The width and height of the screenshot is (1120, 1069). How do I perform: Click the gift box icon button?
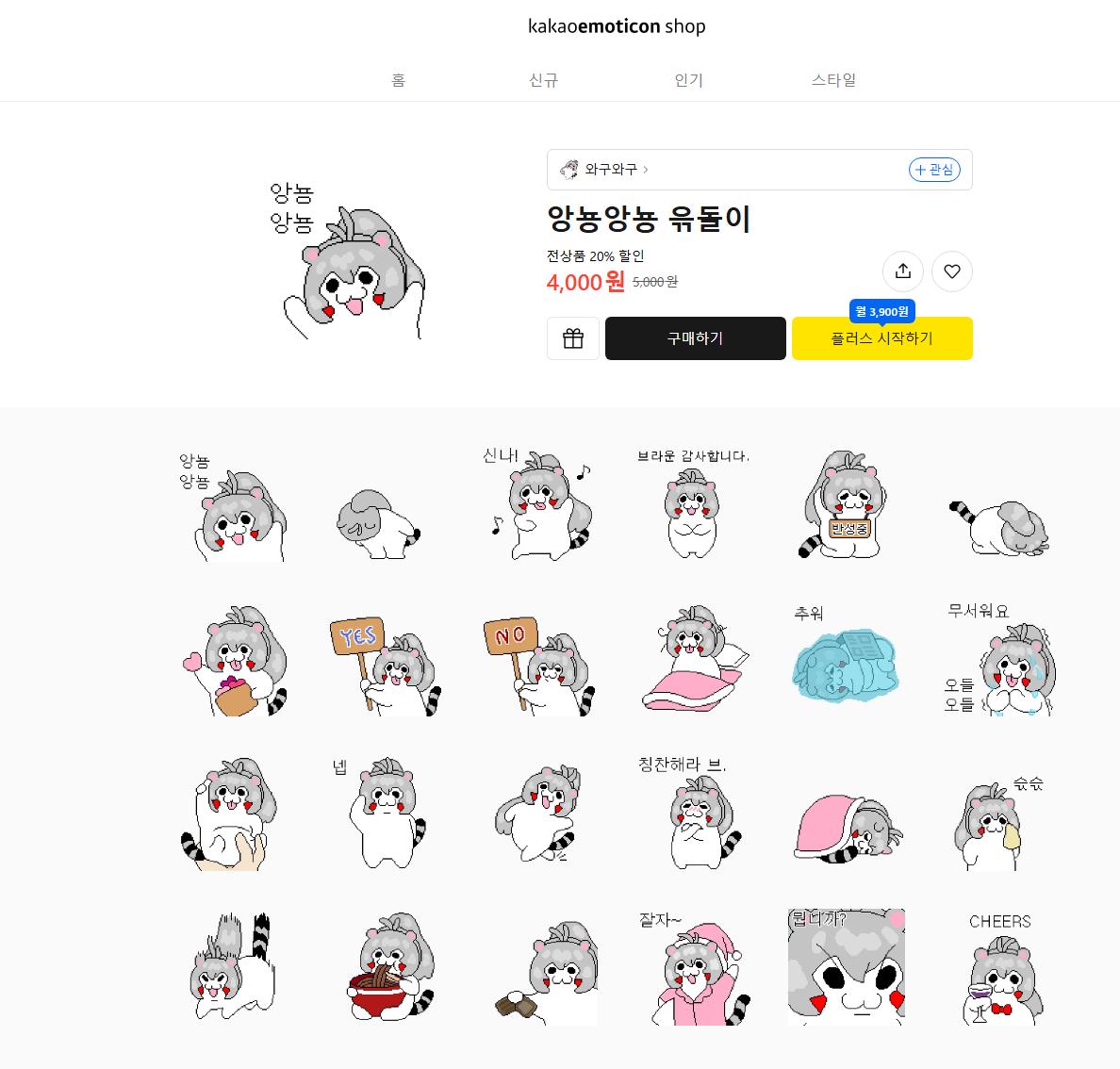pyautogui.click(x=573, y=338)
